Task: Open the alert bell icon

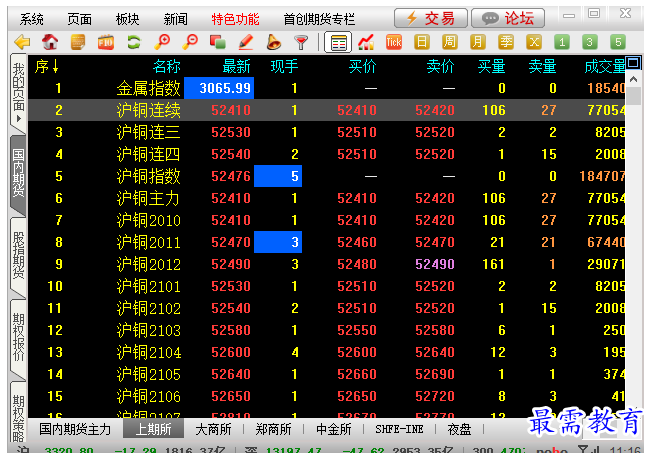Action: (273, 42)
